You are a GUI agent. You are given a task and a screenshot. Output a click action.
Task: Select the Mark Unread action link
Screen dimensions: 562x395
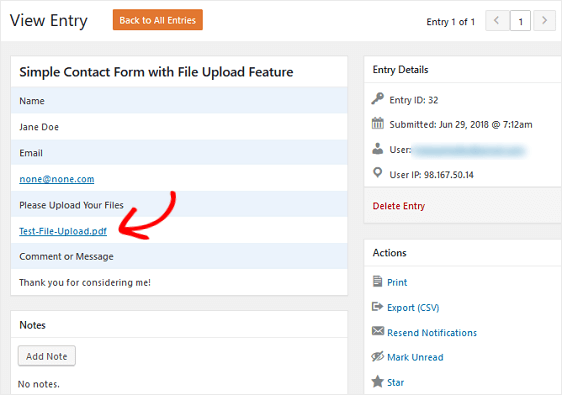tap(415, 357)
